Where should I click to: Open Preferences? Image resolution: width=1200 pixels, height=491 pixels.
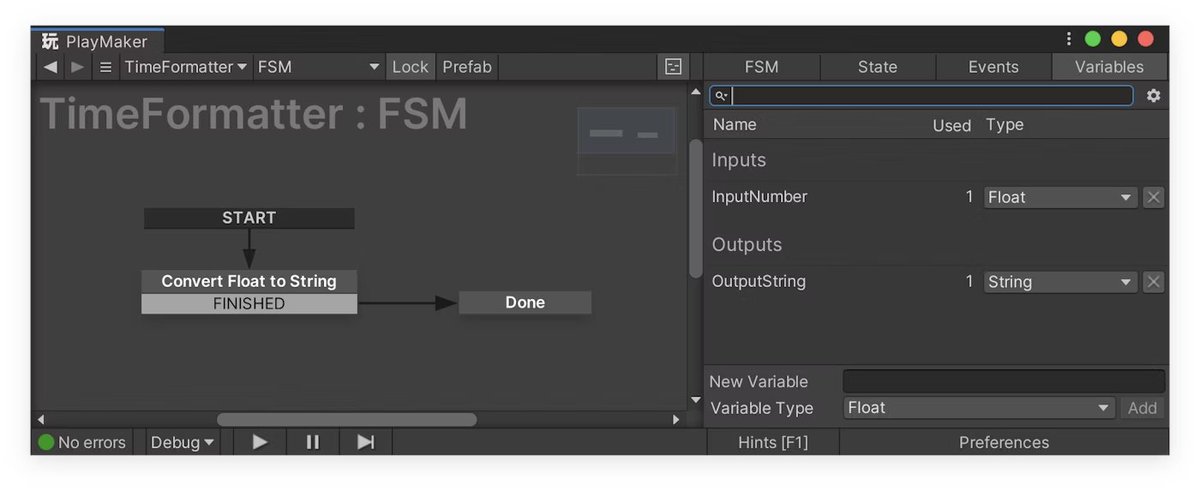[x=1004, y=442]
